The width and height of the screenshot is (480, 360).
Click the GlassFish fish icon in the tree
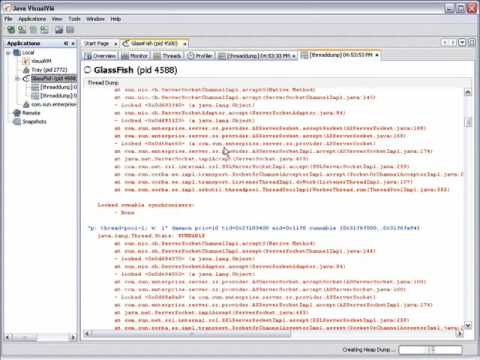pos(26,78)
